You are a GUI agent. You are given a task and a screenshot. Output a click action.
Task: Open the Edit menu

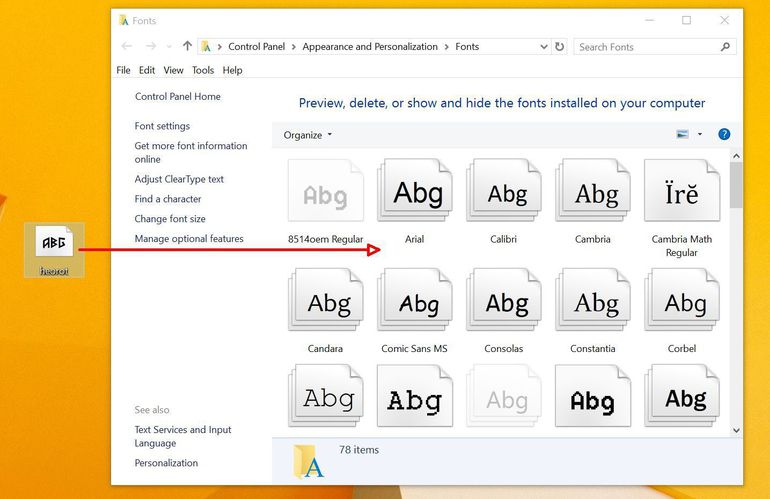[x=147, y=70]
